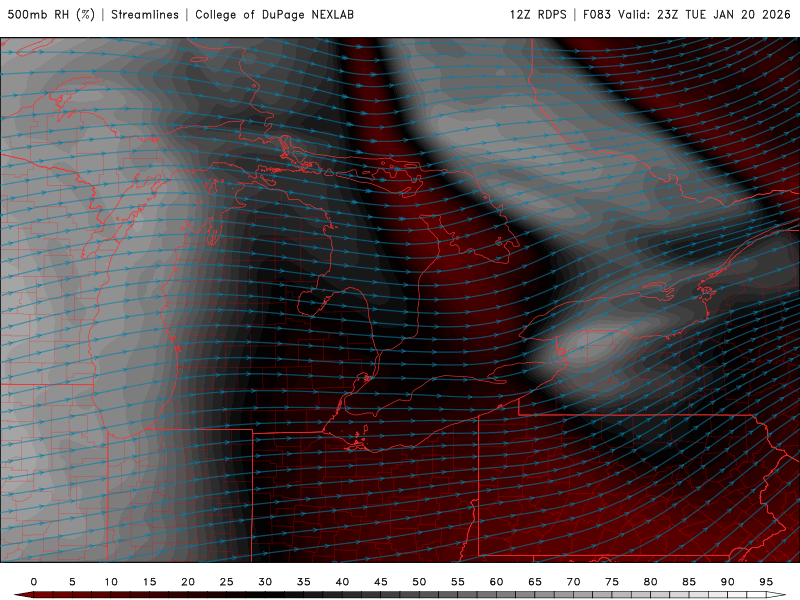The height and width of the screenshot is (600, 800).
Task: Click legend value '90'
Action: pos(727,582)
